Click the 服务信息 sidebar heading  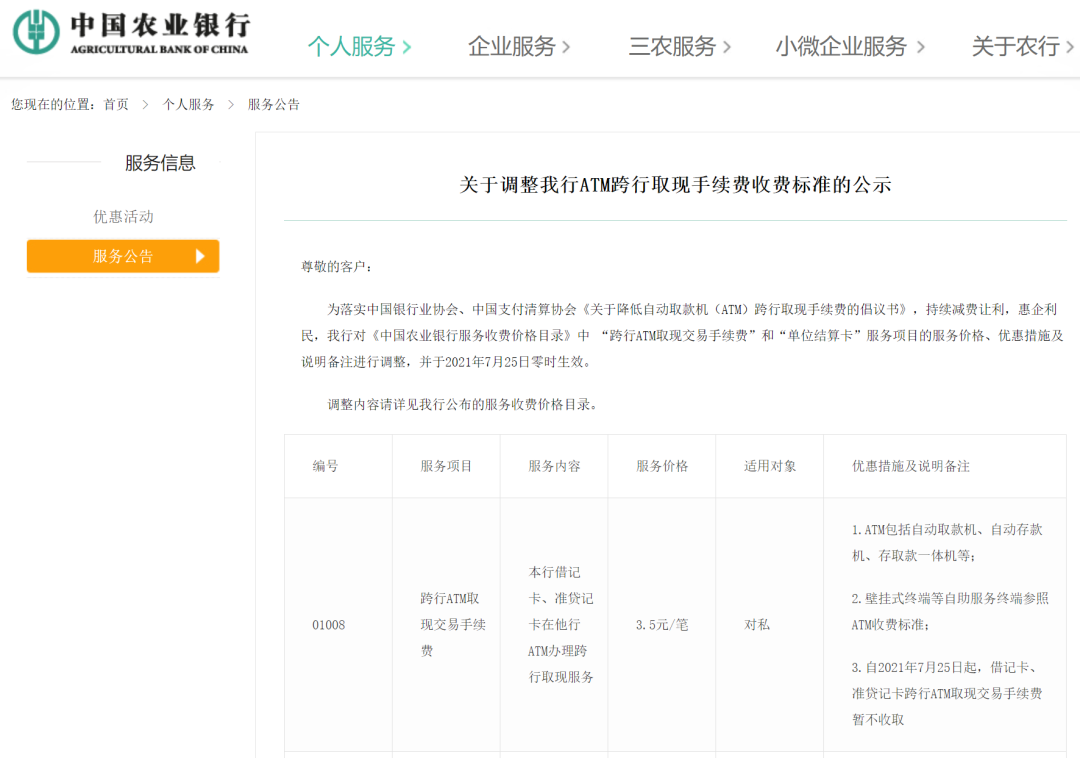point(160,163)
